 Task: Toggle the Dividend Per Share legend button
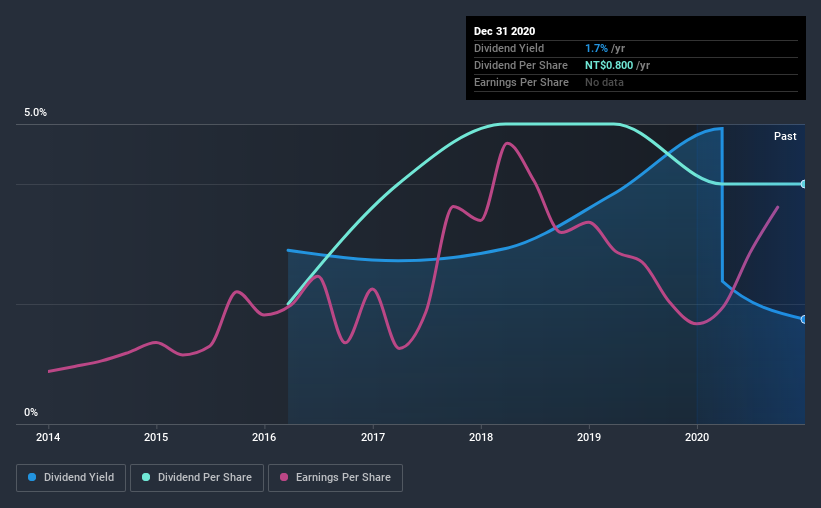(x=197, y=478)
